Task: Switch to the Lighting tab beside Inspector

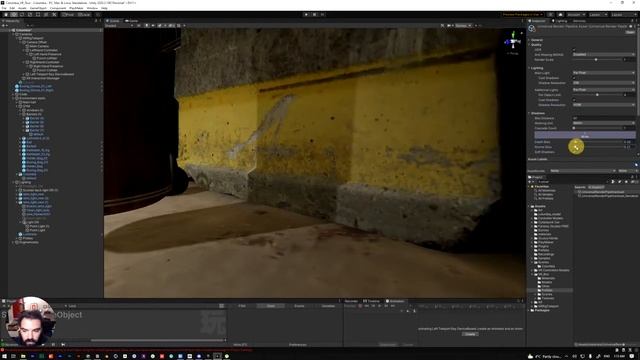Action: click(560, 20)
